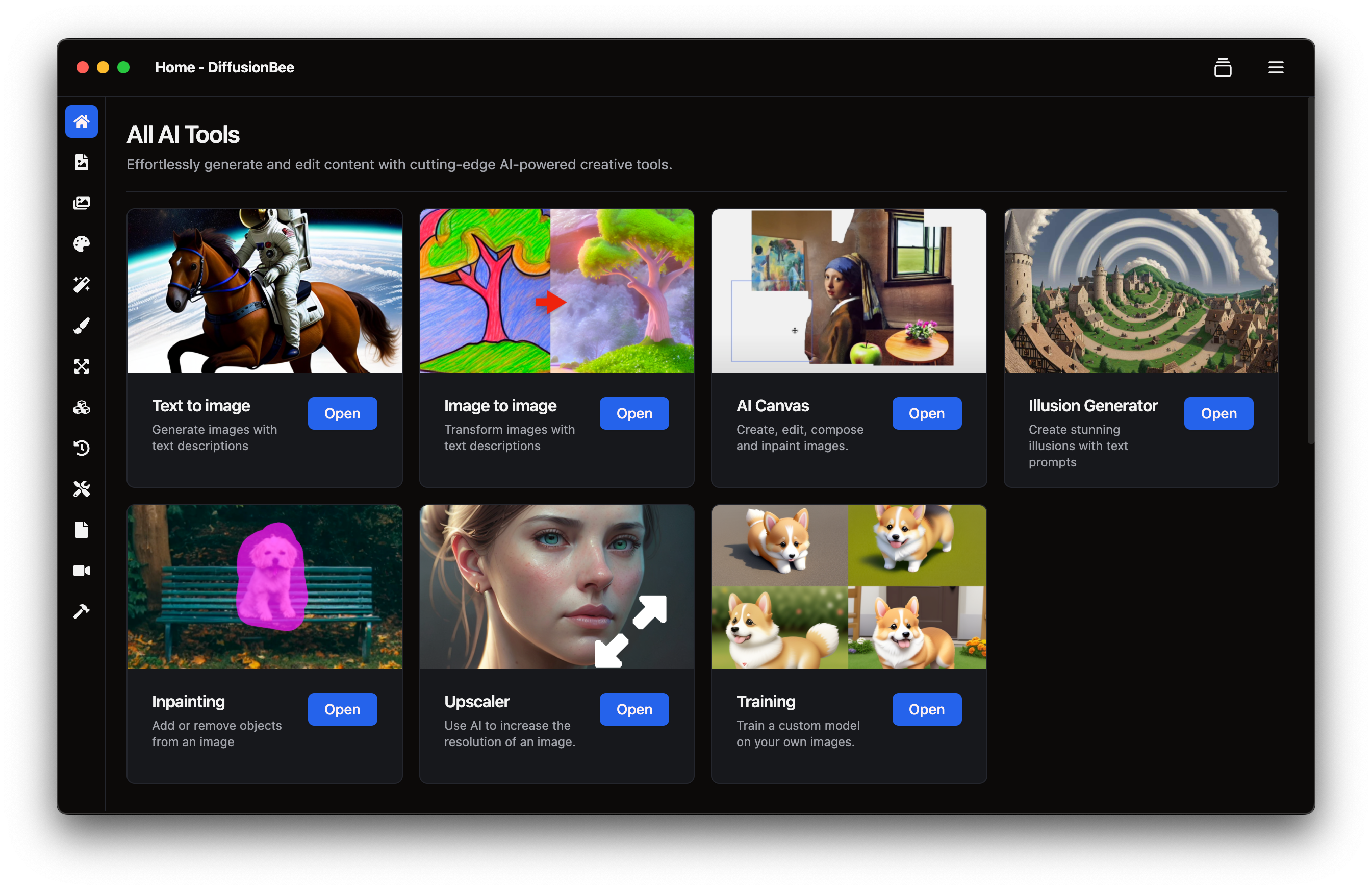
Task: Open the palette icon in the sidebar
Action: 81,244
